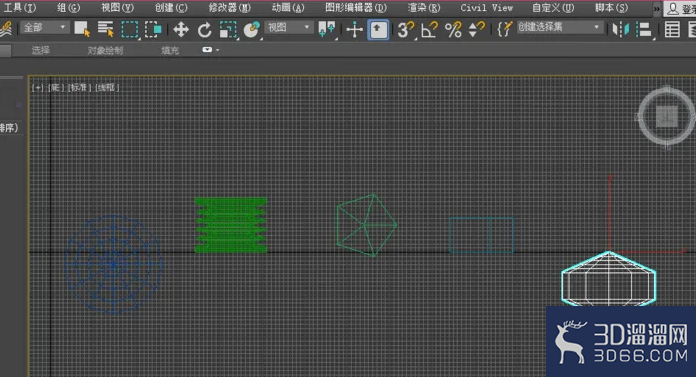Select the green ribbed cylinder object

(x=231, y=225)
